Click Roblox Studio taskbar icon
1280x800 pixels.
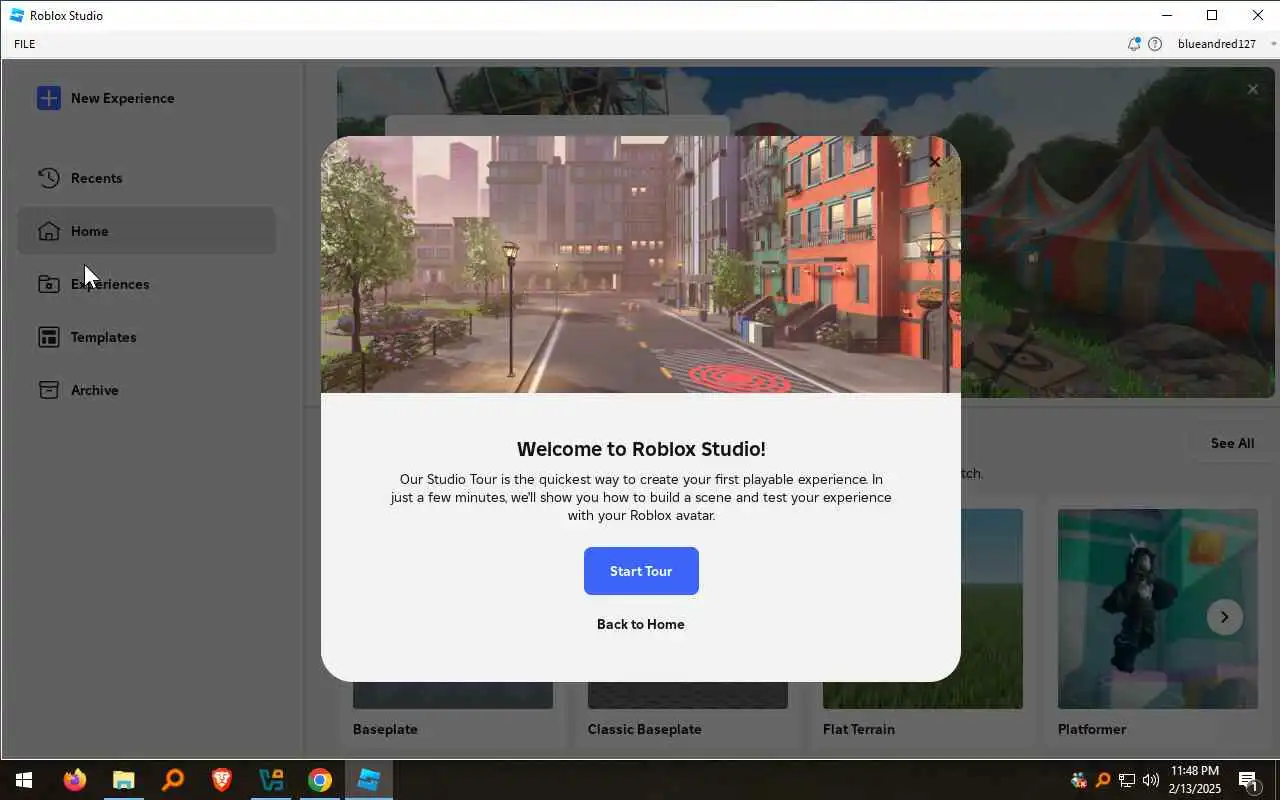click(369, 780)
